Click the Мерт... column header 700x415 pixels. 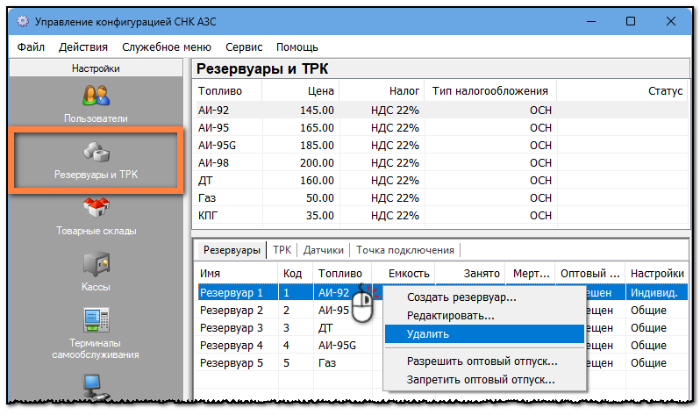pyautogui.click(x=530, y=273)
